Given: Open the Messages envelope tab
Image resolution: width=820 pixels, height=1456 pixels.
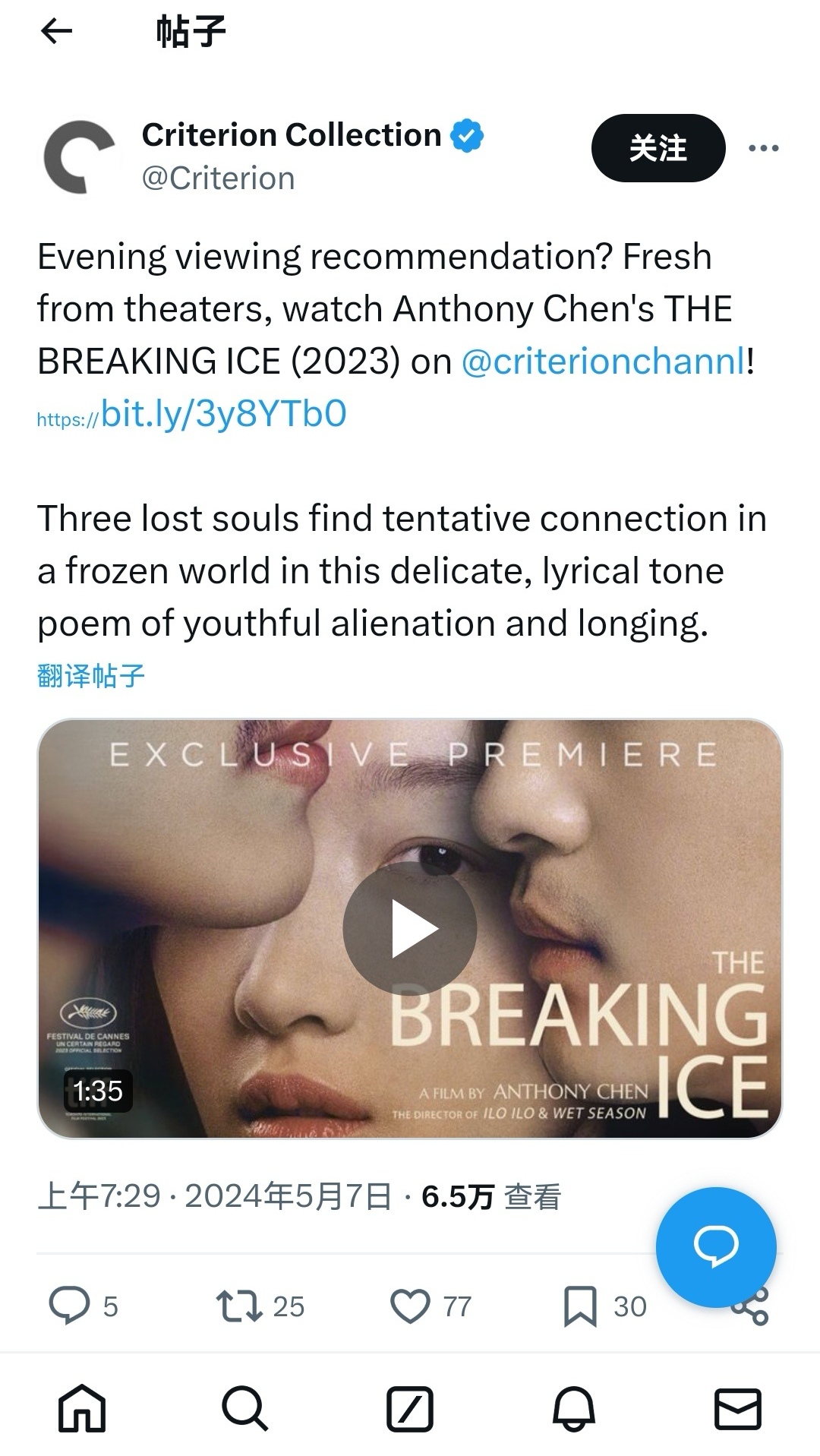Looking at the screenshot, I should point(738,1409).
